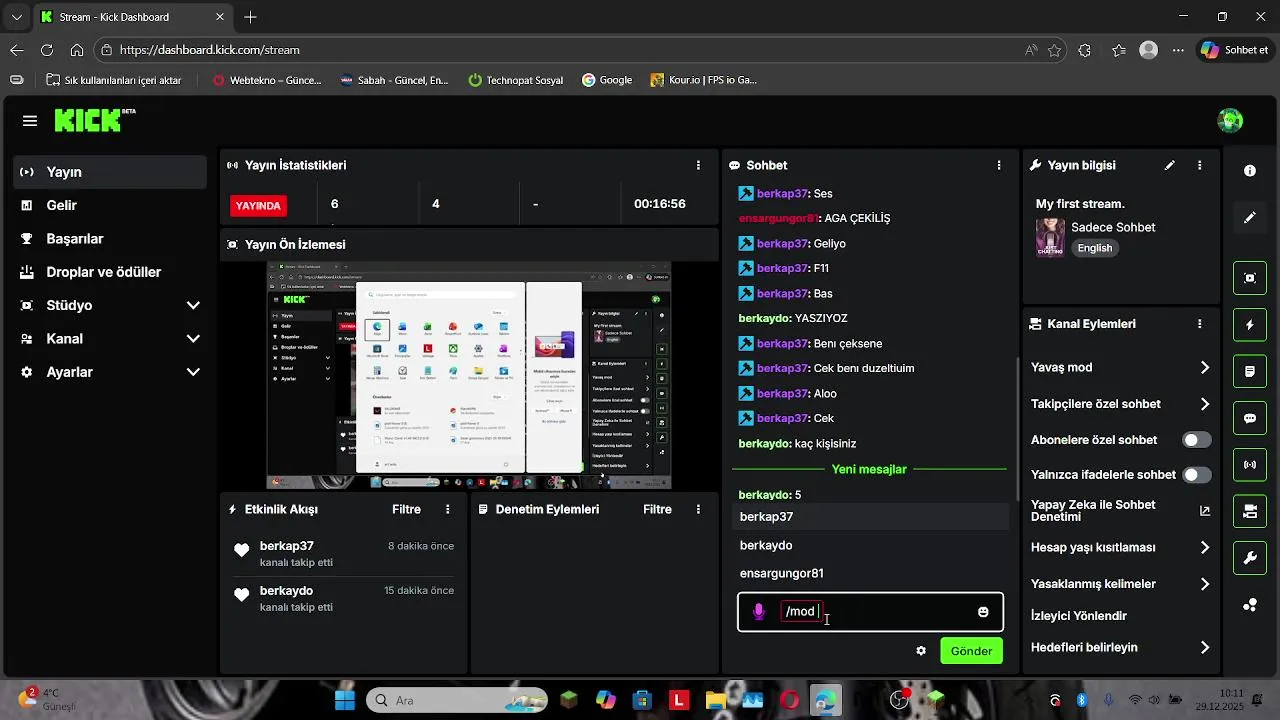Click the microphone icon in chat input
The image size is (1280, 720).
(x=759, y=612)
